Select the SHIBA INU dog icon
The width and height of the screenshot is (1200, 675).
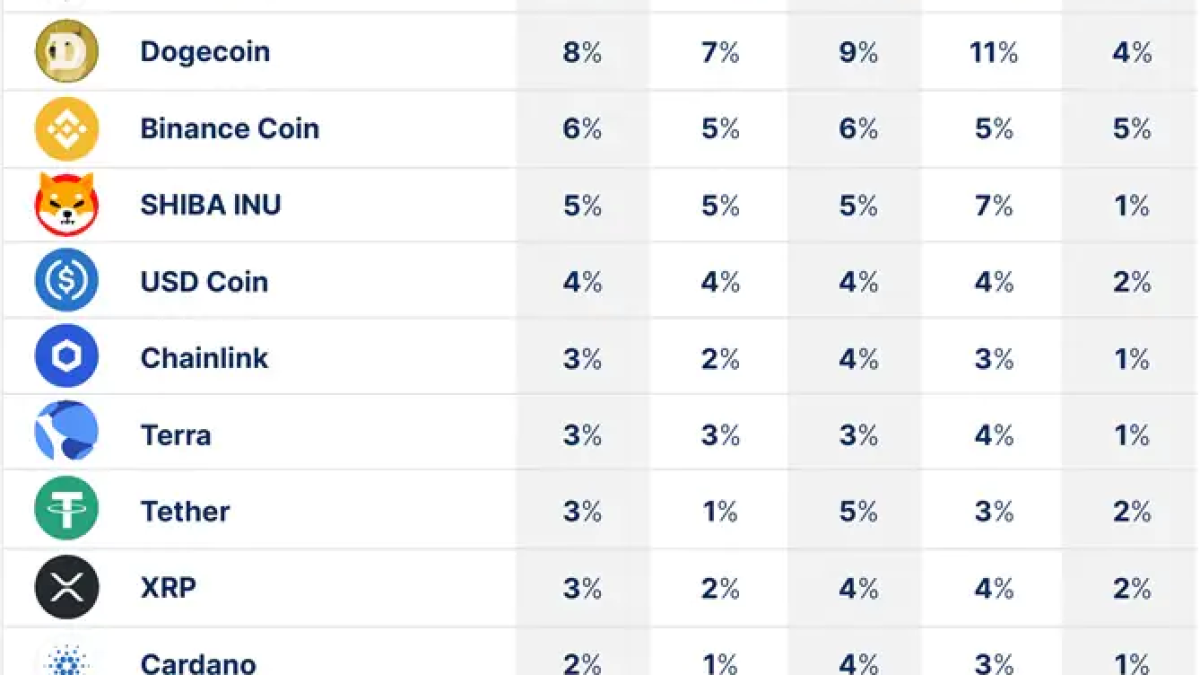point(67,204)
